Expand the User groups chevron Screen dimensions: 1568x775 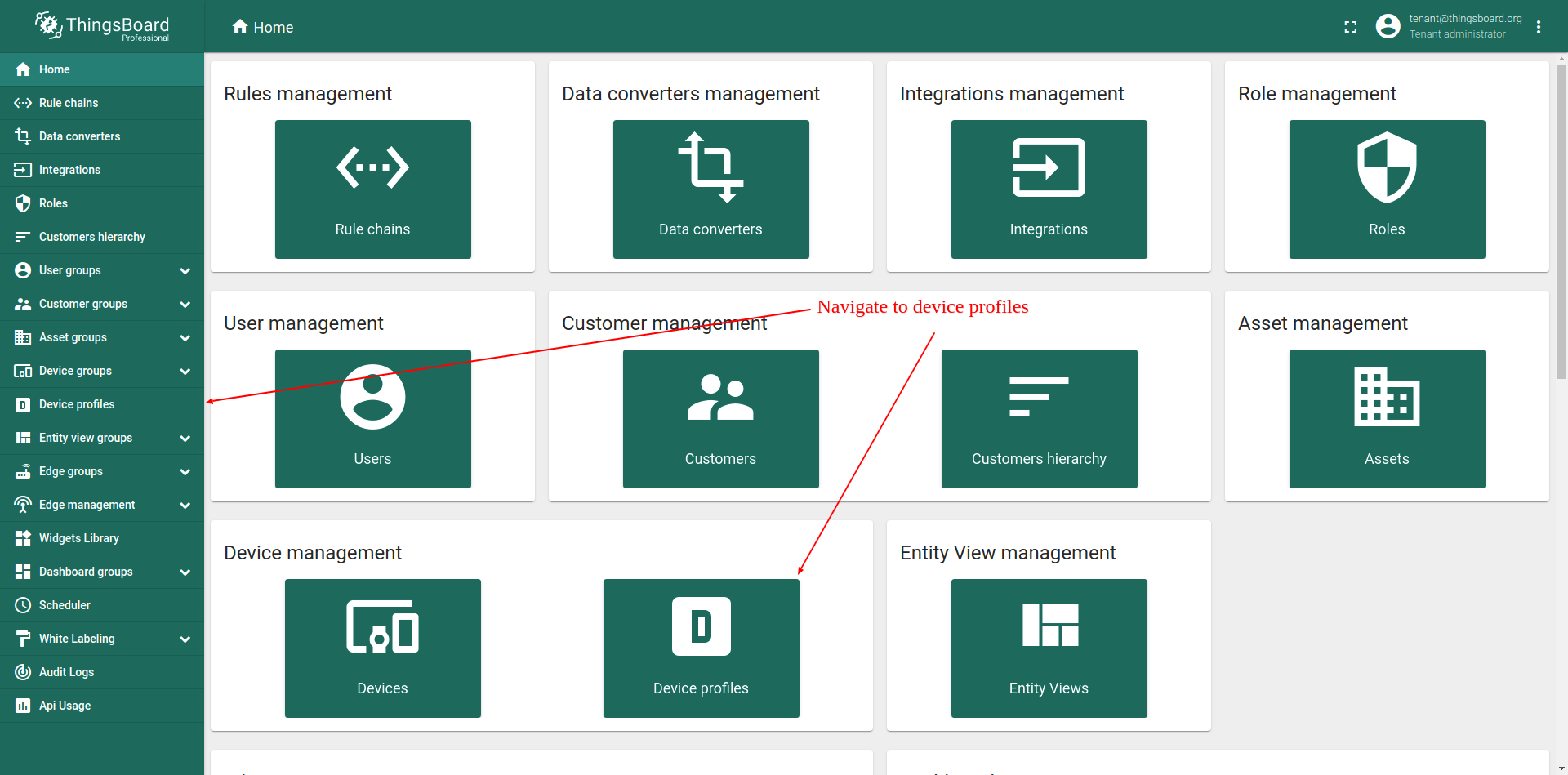coord(185,270)
